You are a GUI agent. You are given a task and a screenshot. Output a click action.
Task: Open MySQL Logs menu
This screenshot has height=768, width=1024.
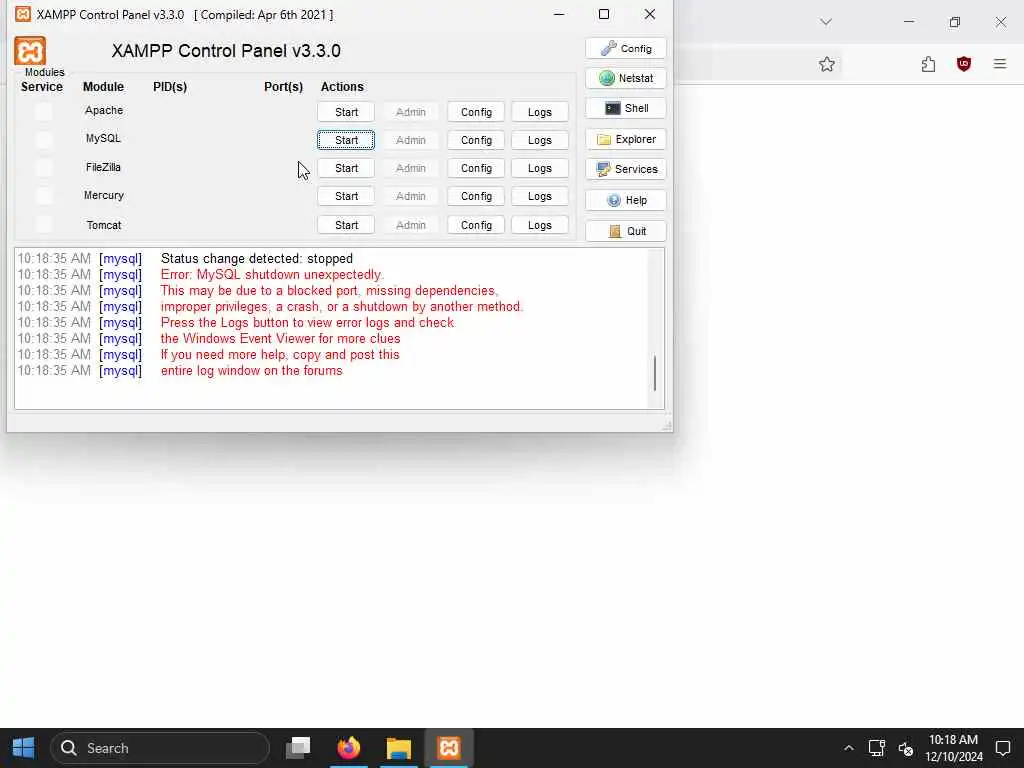pyautogui.click(x=539, y=140)
